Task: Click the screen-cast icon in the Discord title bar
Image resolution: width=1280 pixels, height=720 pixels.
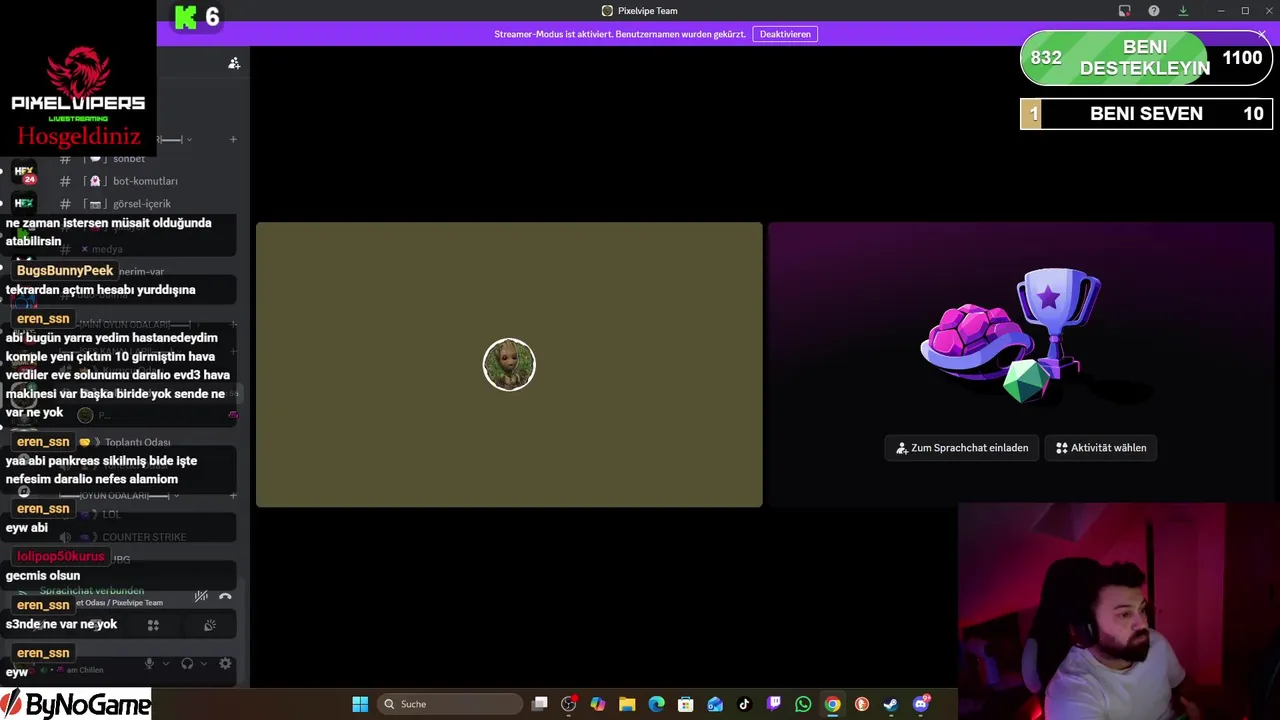Action: point(1124,11)
